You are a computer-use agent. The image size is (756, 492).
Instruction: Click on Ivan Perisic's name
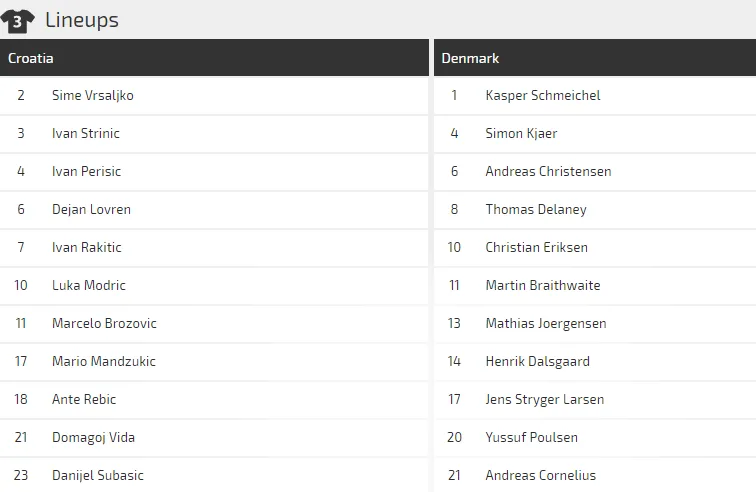(x=86, y=171)
